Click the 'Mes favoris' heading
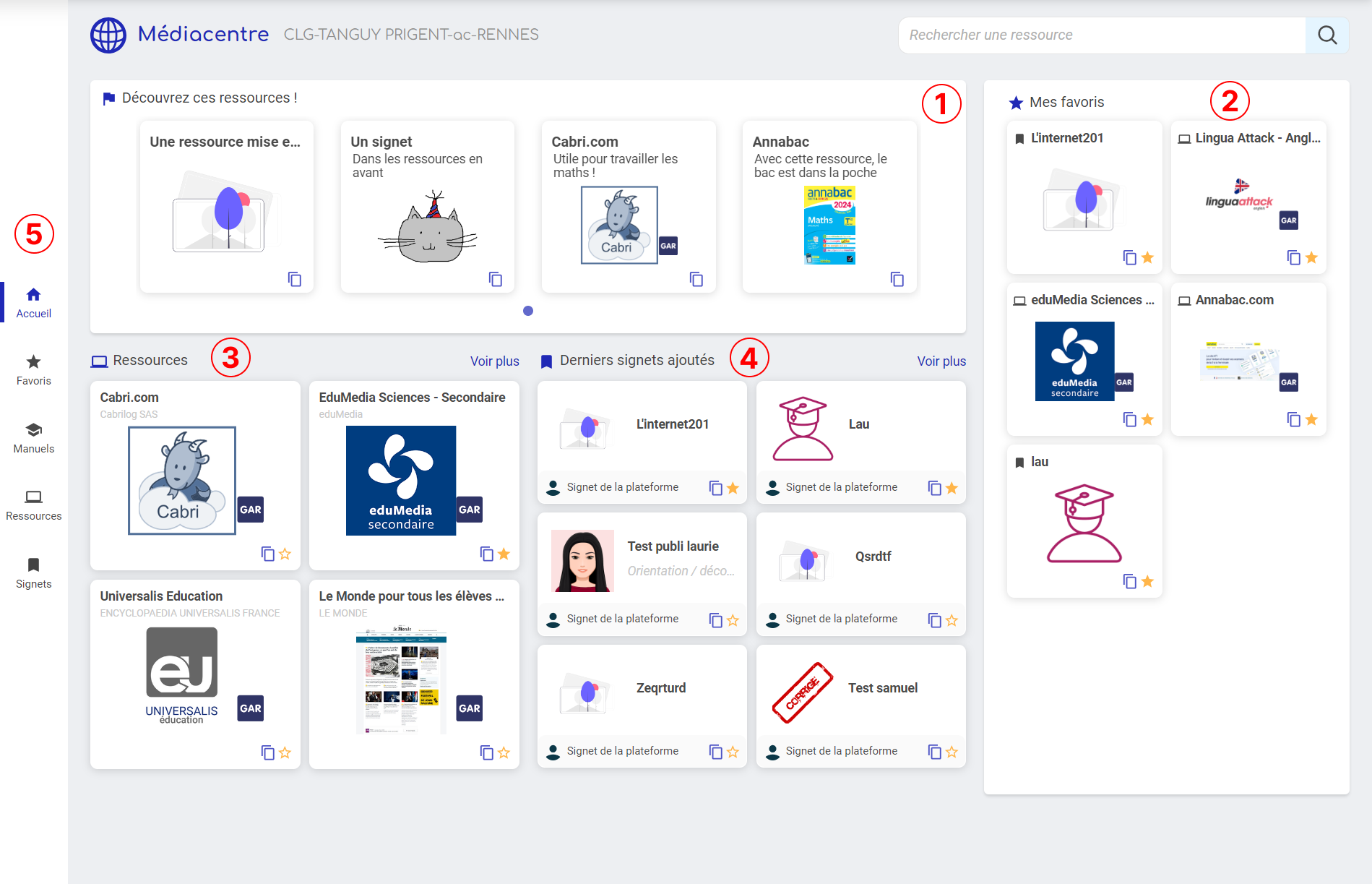The width and height of the screenshot is (1372, 884). click(x=1066, y=102)
